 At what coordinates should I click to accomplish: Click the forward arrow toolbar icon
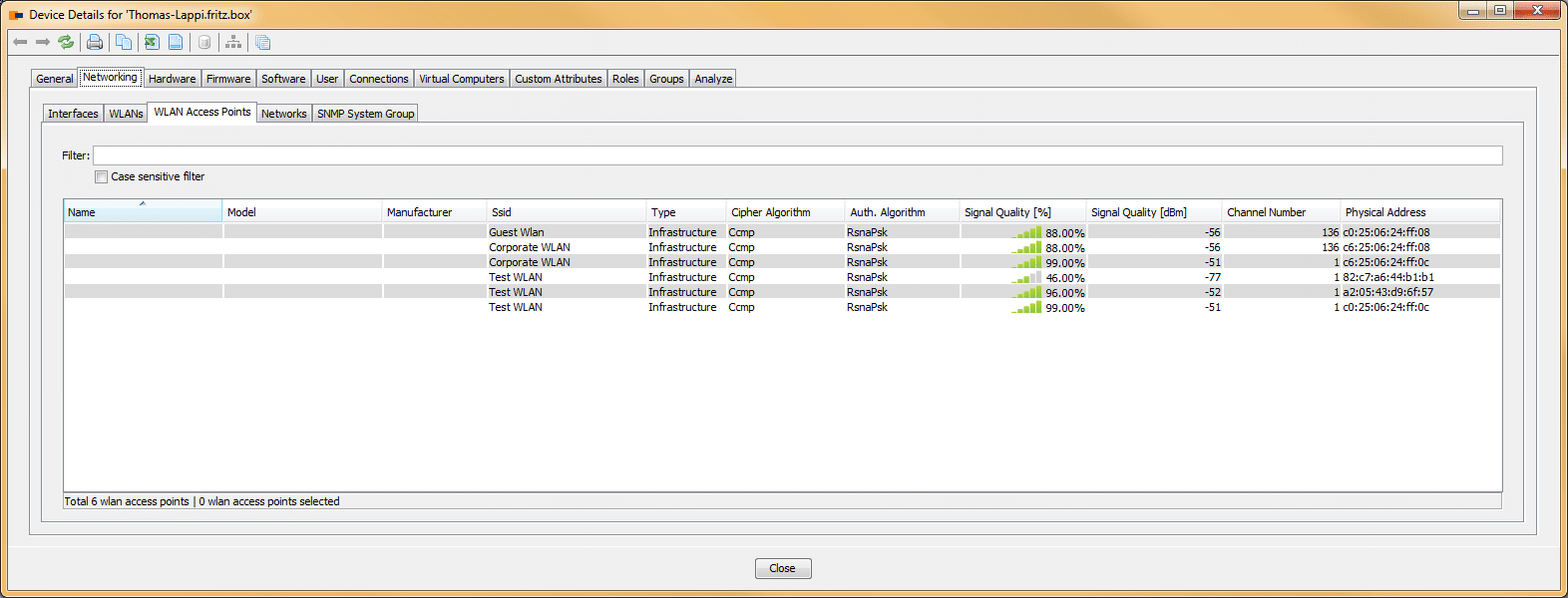tap(43, 42)
